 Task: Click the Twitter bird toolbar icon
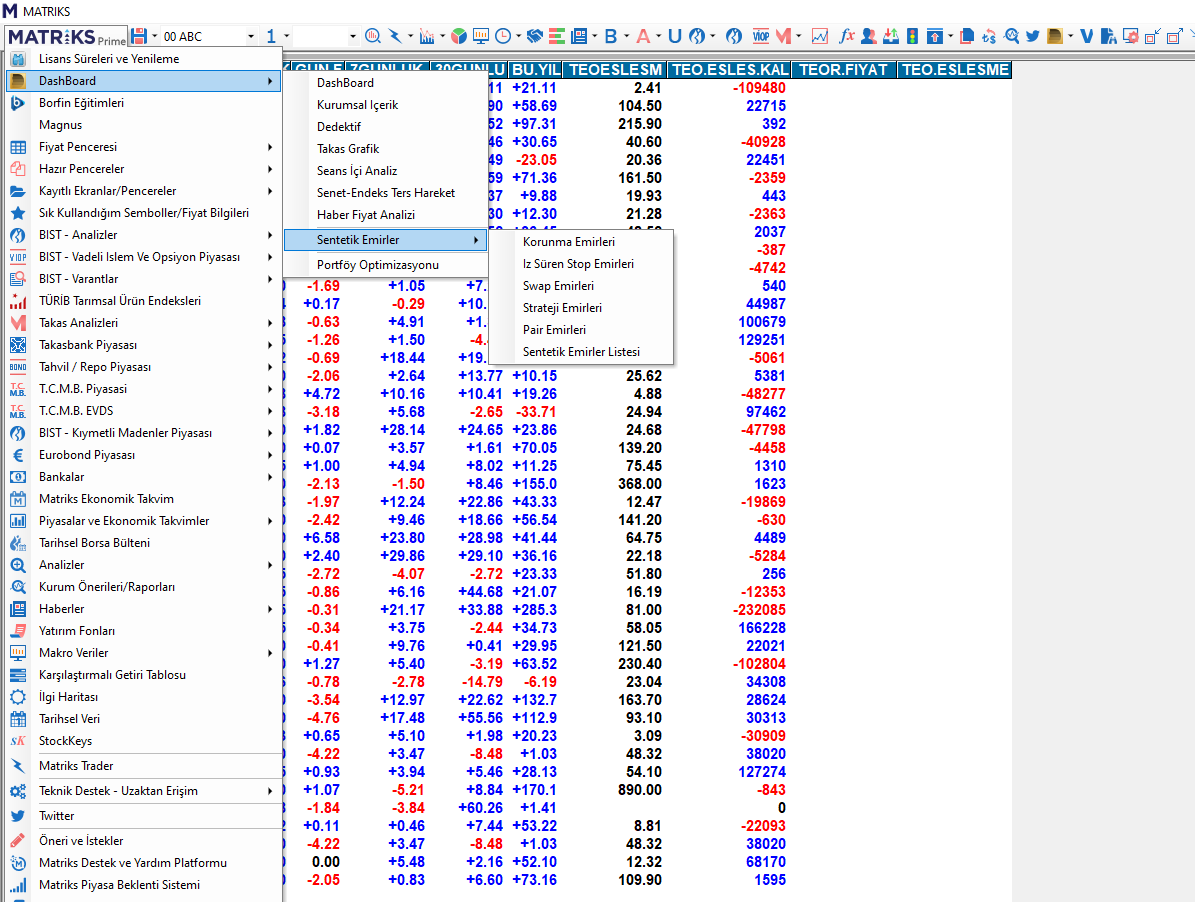[1032, 36]
